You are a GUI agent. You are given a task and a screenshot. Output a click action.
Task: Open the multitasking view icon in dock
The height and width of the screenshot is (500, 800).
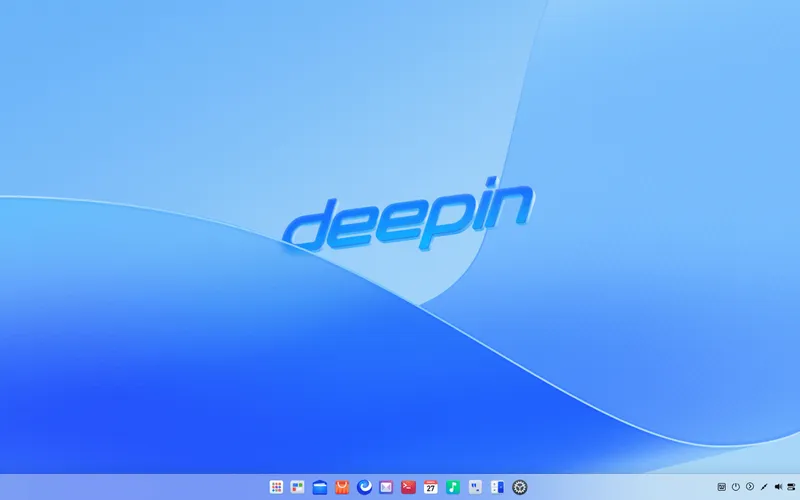click(x=297, y=487)
